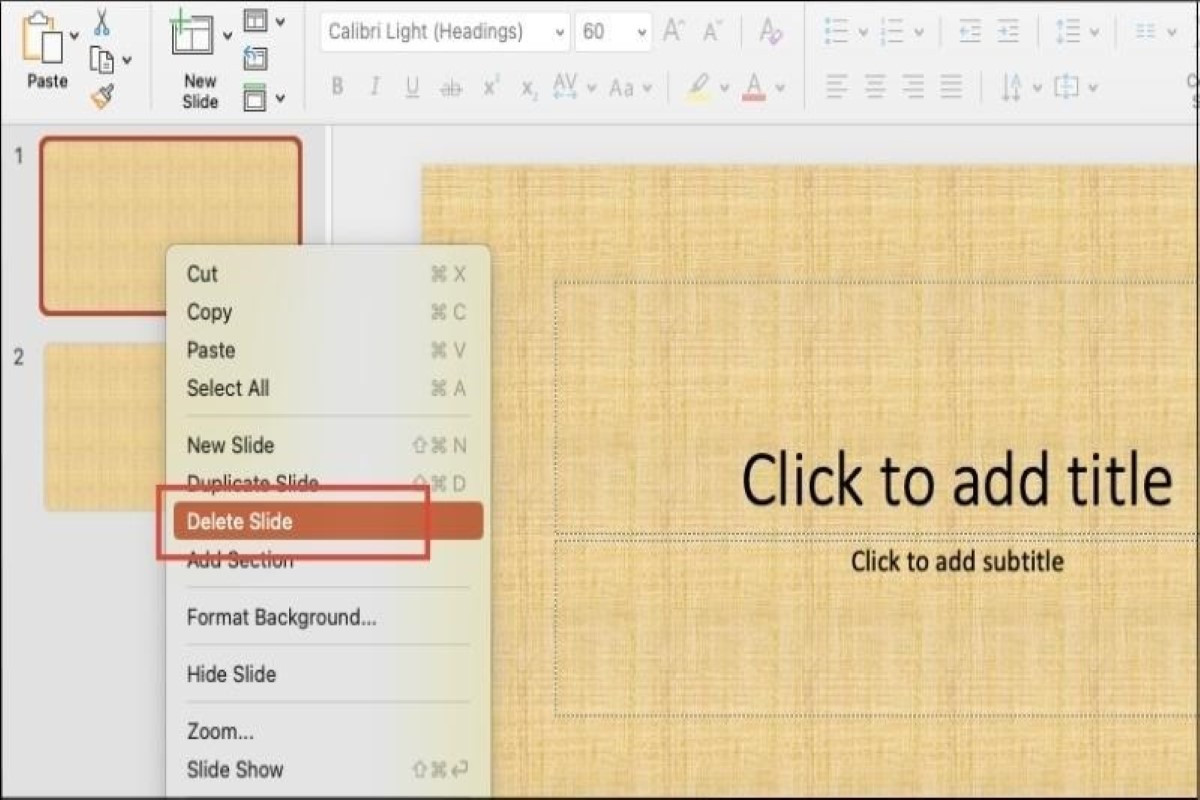Screen dimensions: 1200x800
Task: Toggle Subscript formatting
Action: tap(528, 88)
